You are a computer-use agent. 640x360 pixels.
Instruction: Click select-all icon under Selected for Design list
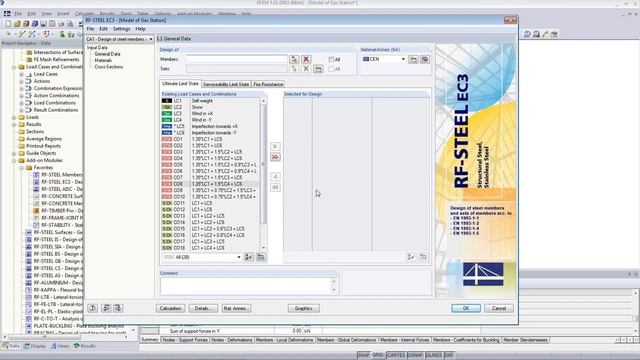pyautogui.click(x=411, y=257)
